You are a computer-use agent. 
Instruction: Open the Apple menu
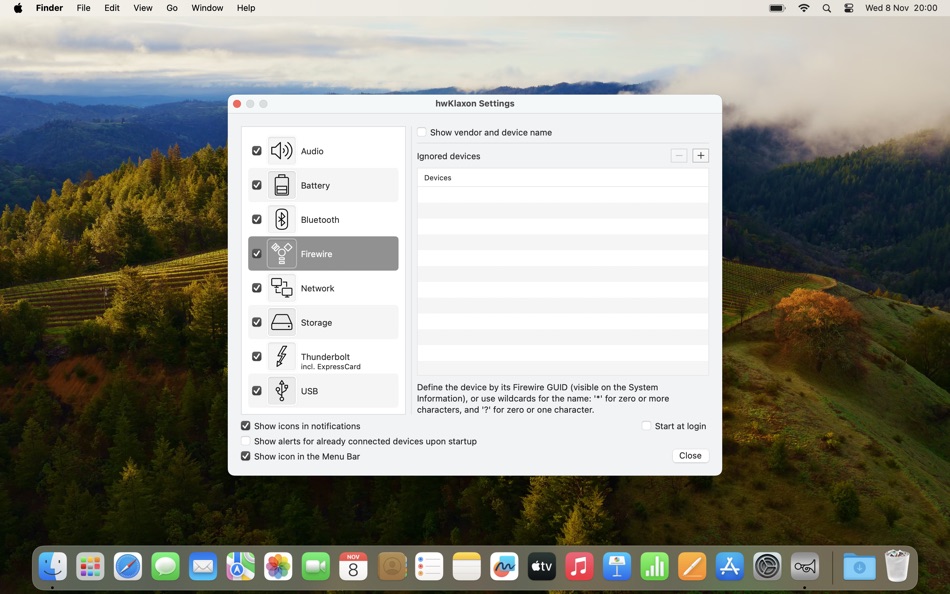(18, 8)
